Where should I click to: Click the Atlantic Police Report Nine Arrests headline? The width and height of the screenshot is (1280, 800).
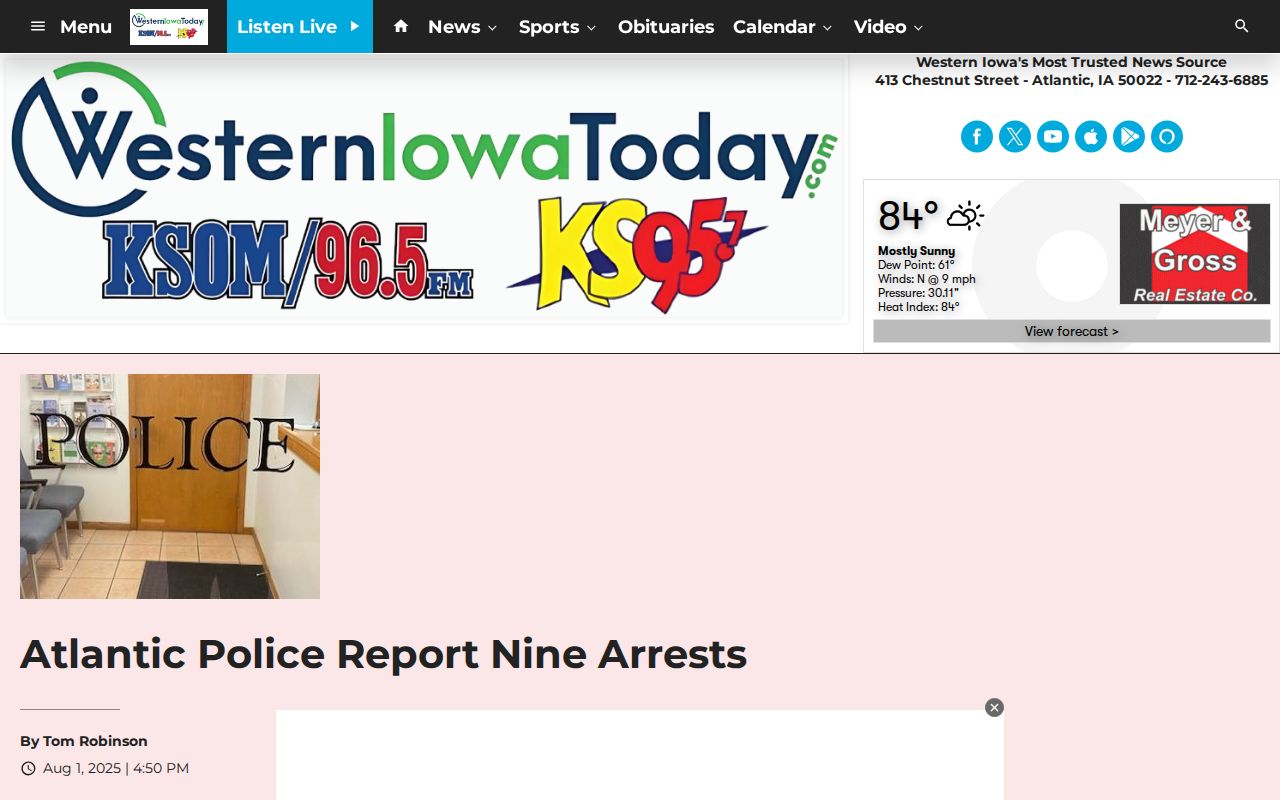pyautogui.click(x=383, y=654)
